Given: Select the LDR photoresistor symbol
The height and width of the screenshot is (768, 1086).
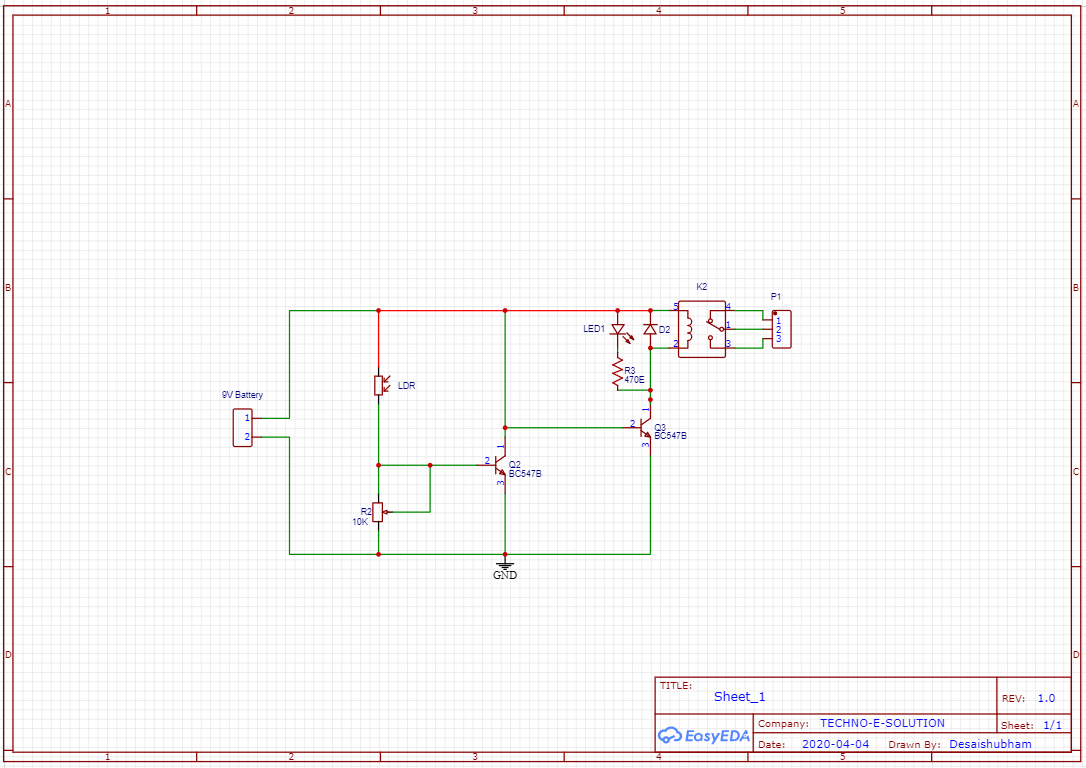Looking at the screenshot, I should (x=381, y=384).
